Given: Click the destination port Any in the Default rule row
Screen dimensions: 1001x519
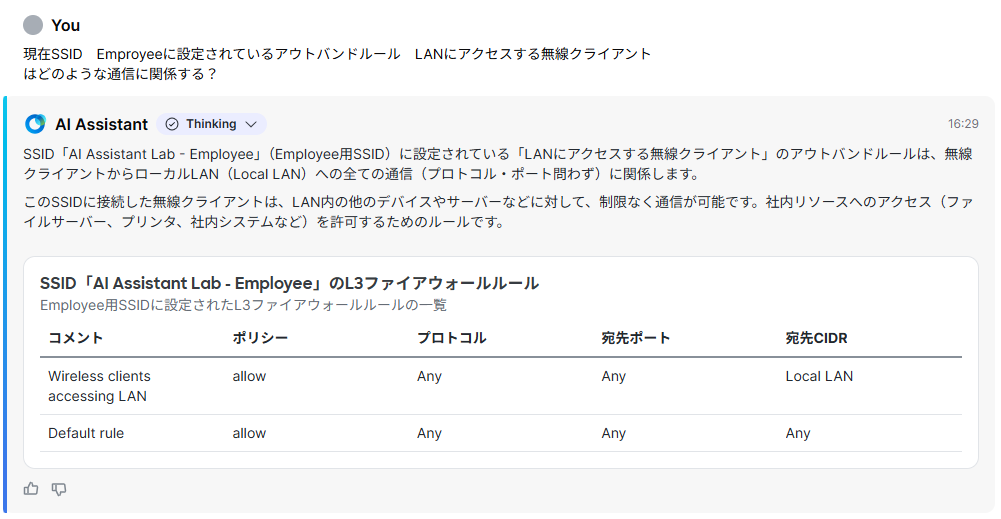Looking at the screenshot, I should coord(613,433).
